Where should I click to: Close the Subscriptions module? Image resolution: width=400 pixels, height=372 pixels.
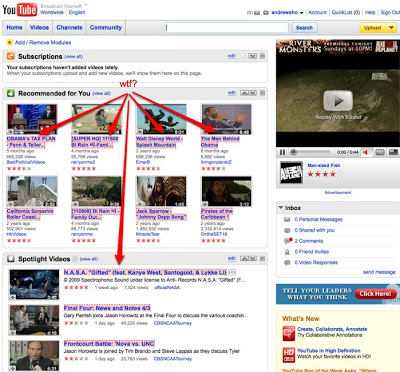[262, 56]
